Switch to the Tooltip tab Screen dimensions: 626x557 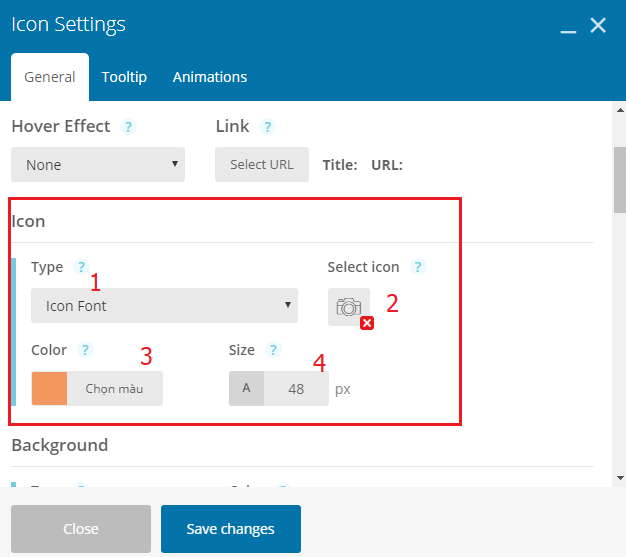pyautogui.click(x=124, y=77)
